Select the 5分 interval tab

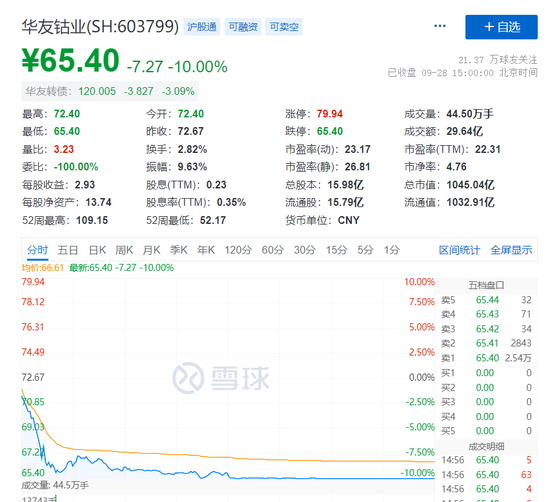coord(365,250)
